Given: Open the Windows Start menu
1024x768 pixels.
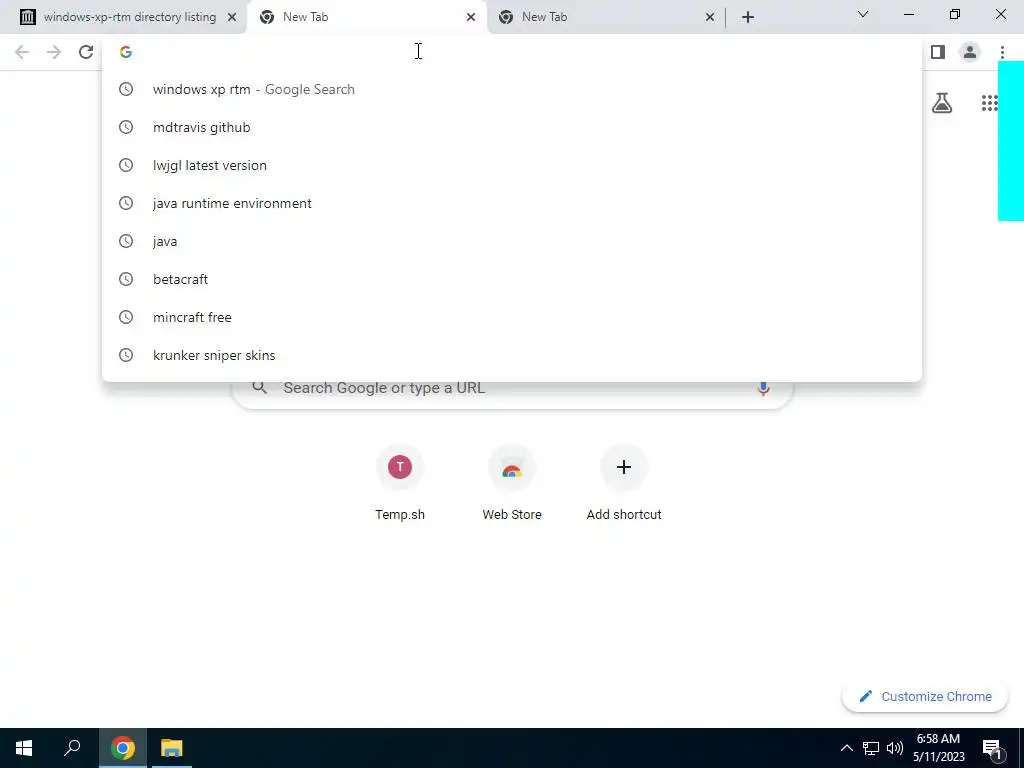Looking at the screenshot, I should pos(24,748).
